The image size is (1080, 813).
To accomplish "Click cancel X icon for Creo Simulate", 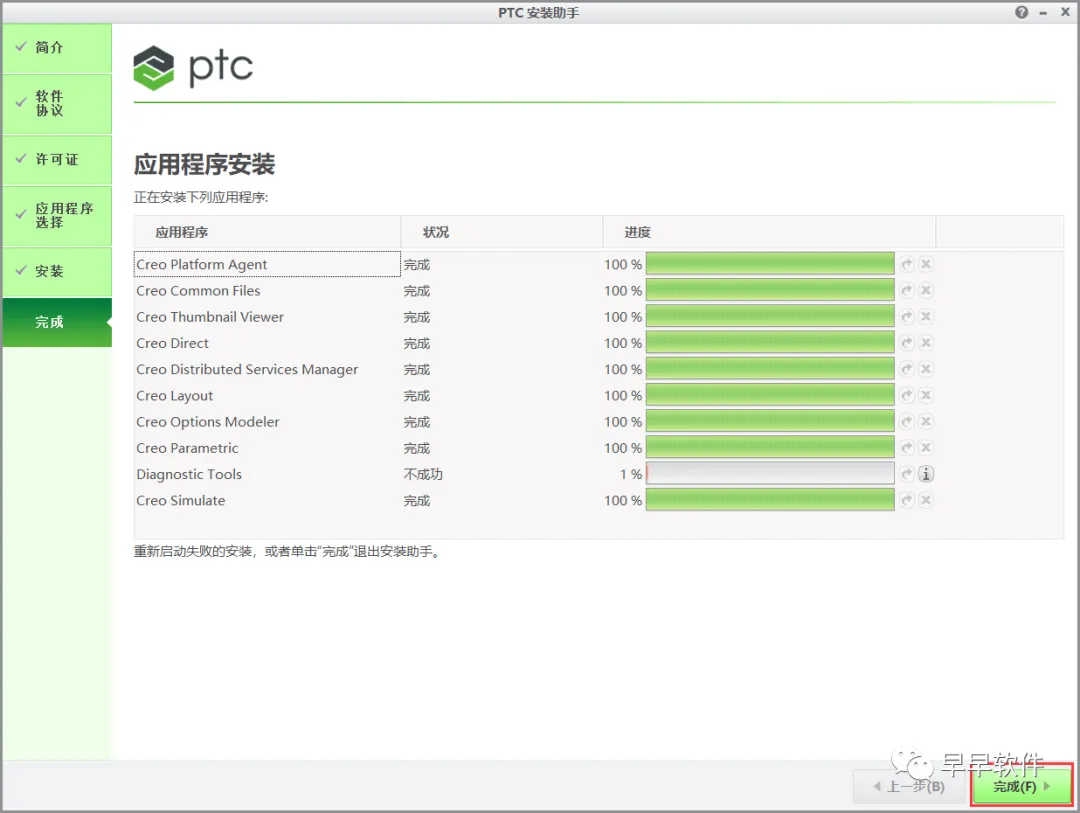I will [x=926, y=500].
